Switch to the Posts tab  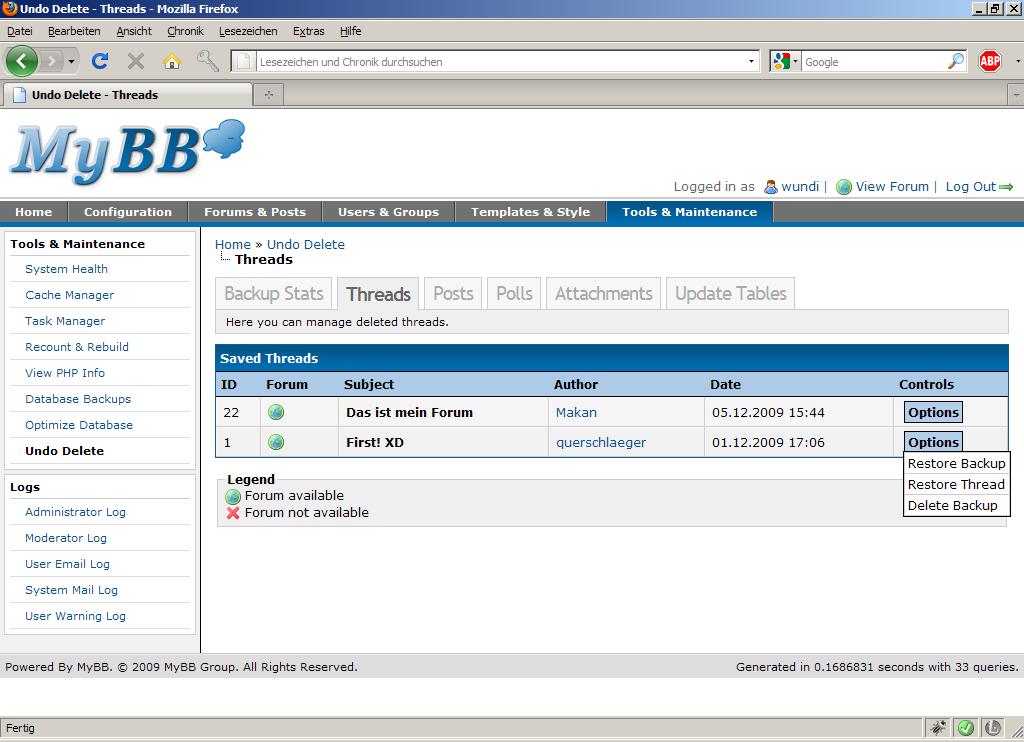453,293
